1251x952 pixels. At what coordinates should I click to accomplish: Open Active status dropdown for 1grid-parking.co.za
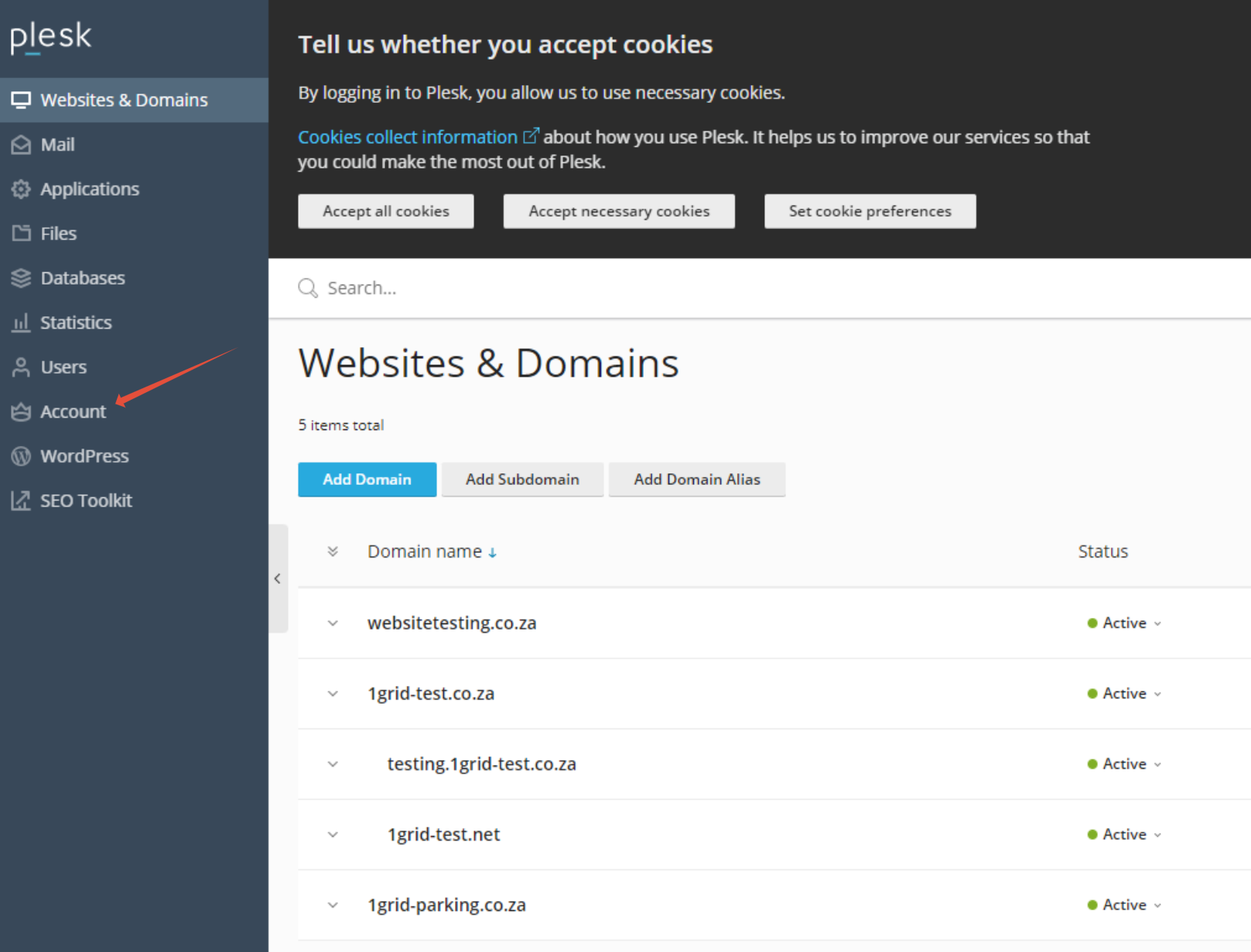coord(1124,905)
